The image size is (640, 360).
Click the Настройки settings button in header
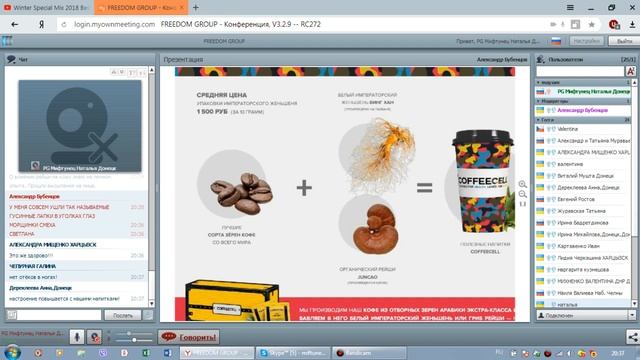pos(587,41)
